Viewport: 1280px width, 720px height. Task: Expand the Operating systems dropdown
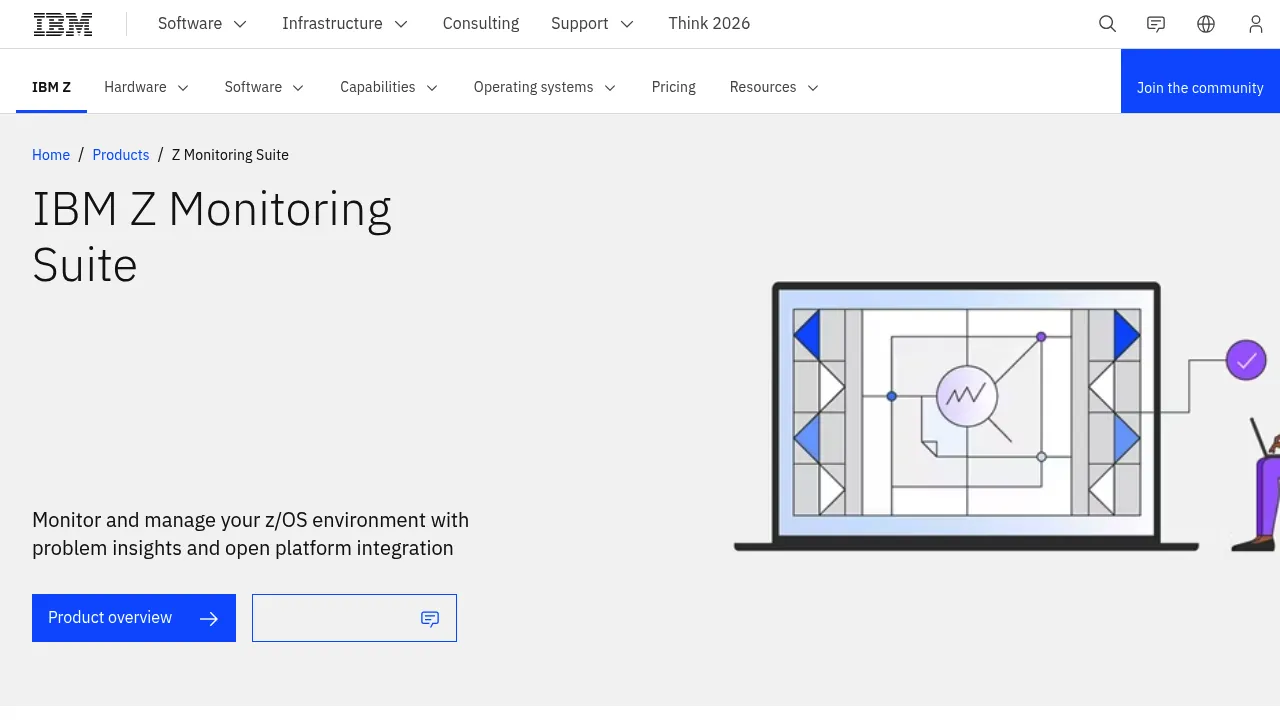(x=545, y=87)
